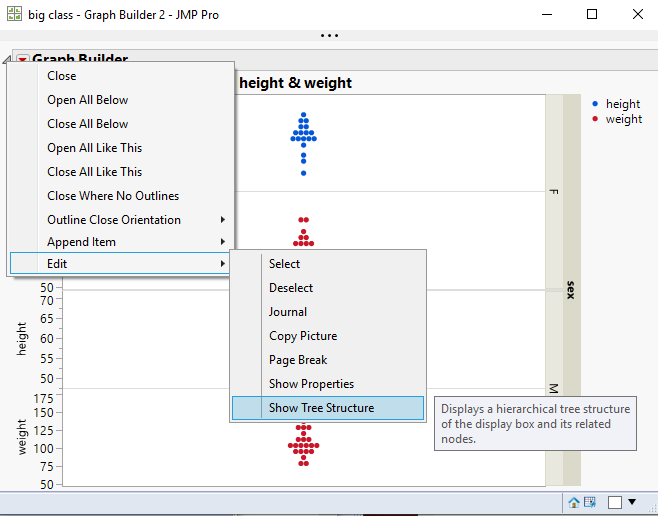This screenshot has height=516, width=658.
Task: Click the JMP home window icon
Action: point(575,502)
